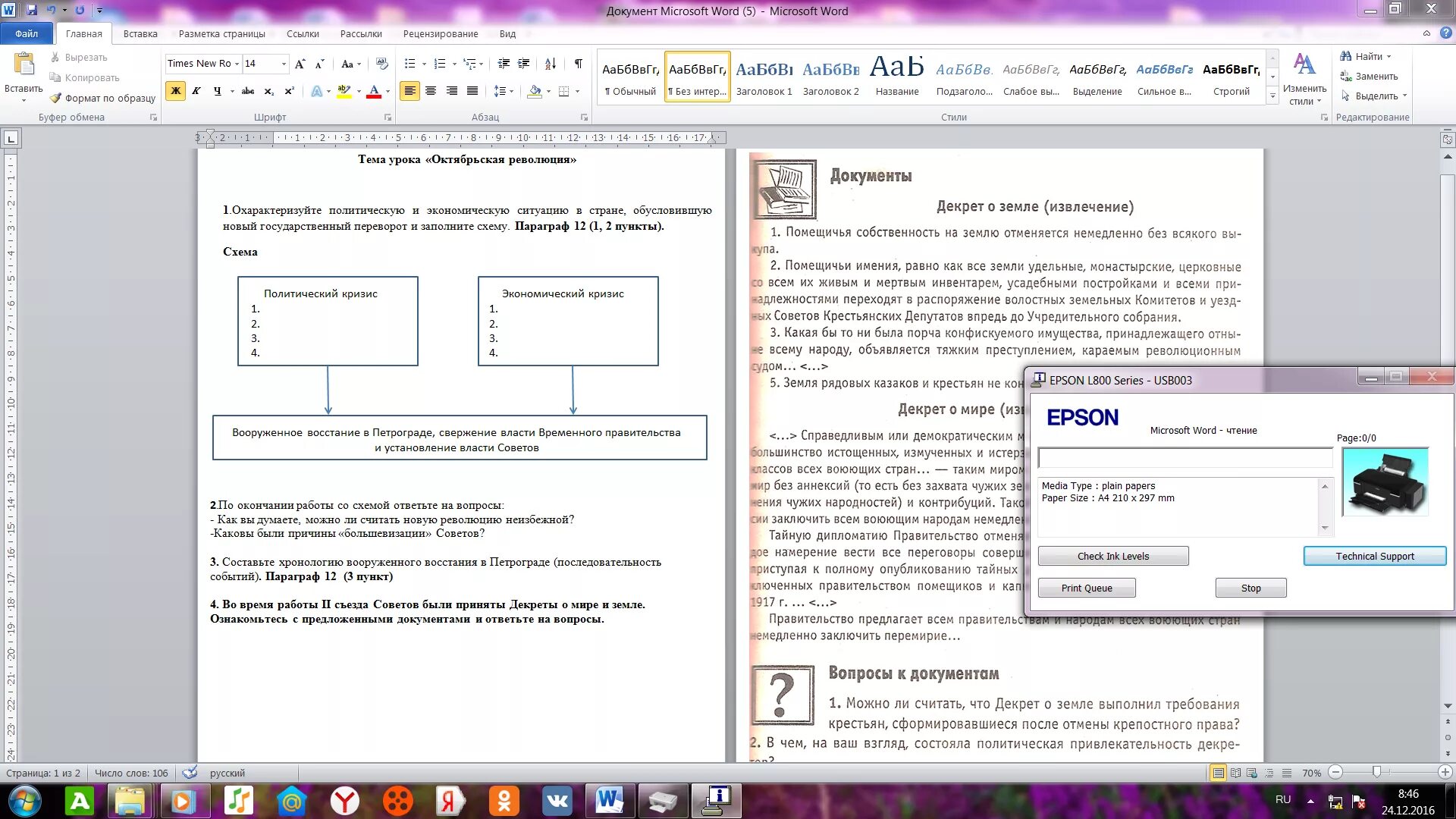Increase paragraph indent
The image size is (1456, 819).
click(523, 64)
